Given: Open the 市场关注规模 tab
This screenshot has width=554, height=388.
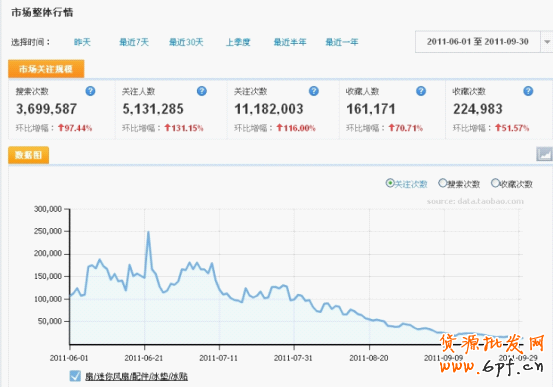Looking at the screenshot, I should 46,69.
